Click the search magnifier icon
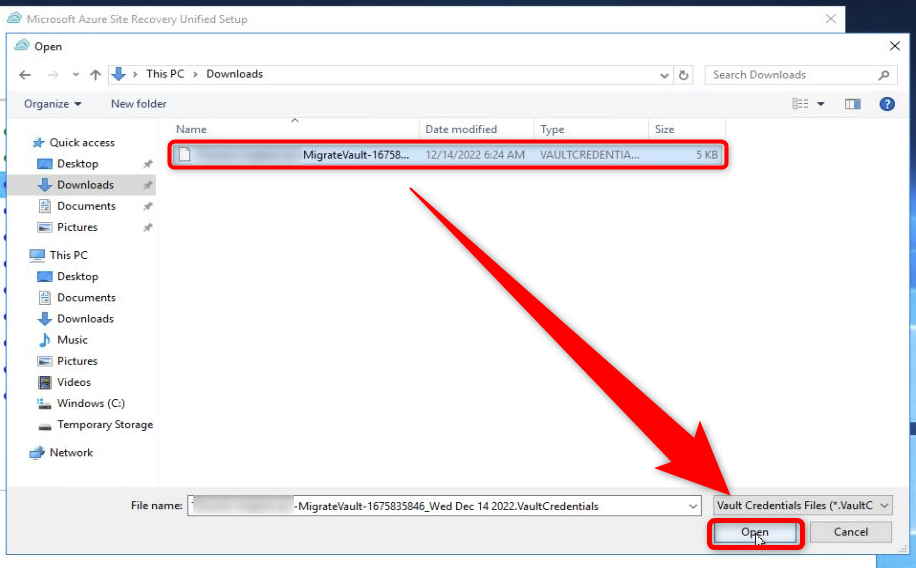 pos(883,75)
